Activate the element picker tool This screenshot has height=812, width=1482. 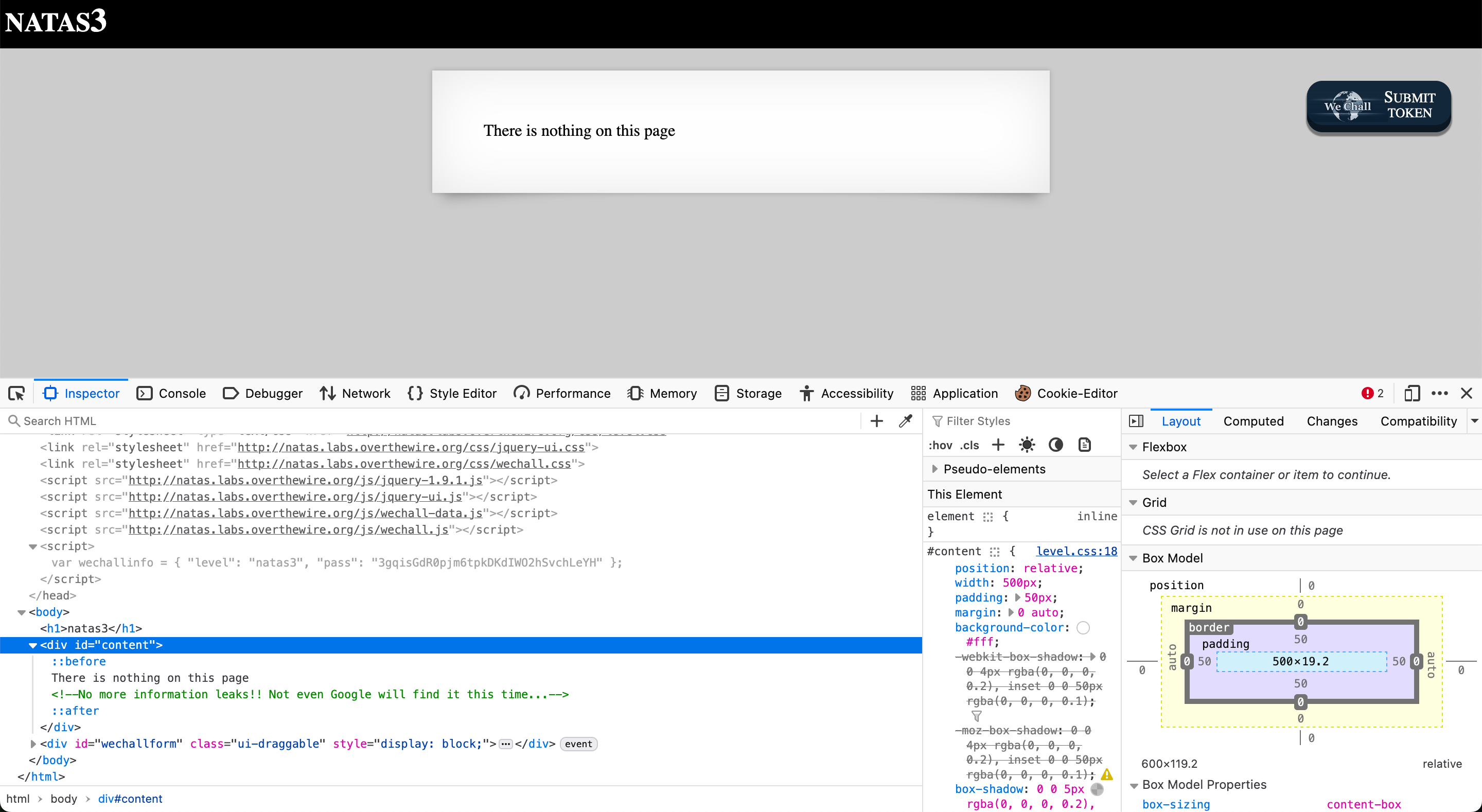(16, 394)
